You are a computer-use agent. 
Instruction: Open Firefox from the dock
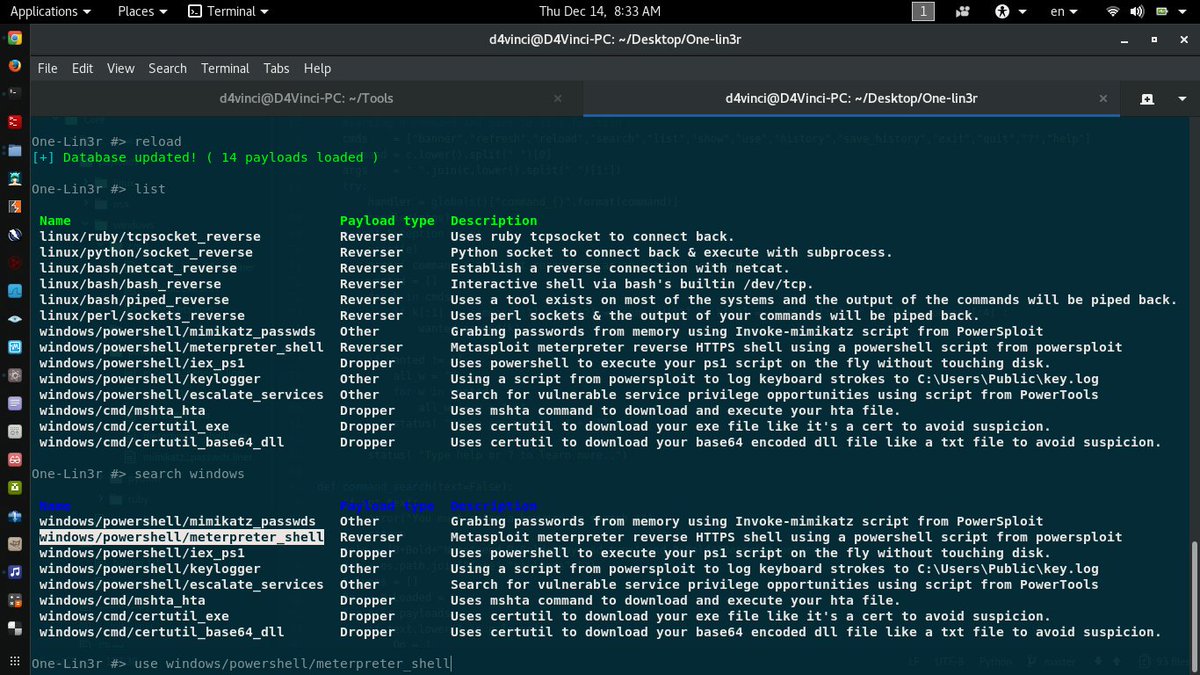[x=14, y=66]
